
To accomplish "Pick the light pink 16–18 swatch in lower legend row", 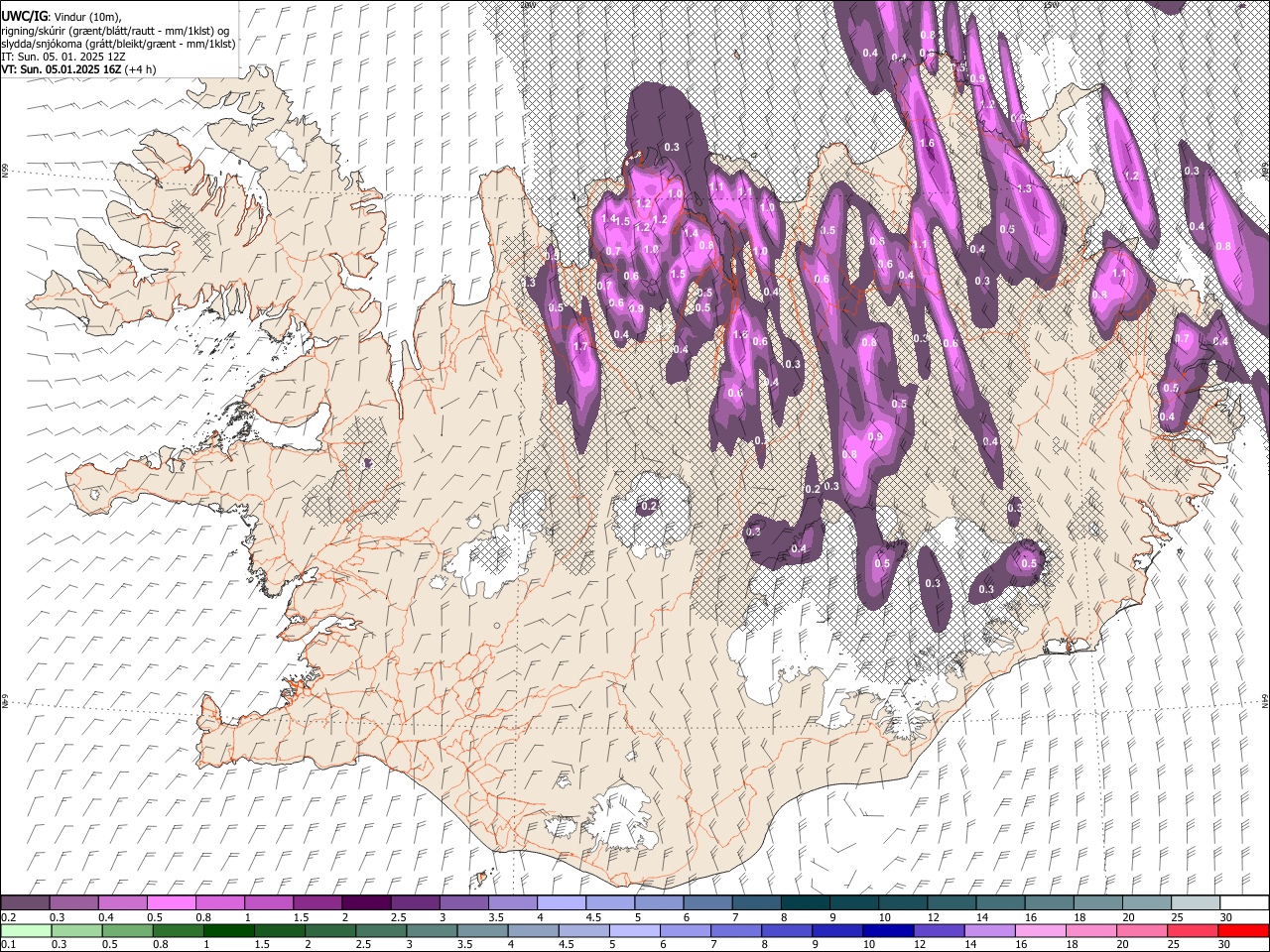I will (x=1039, y=930).
